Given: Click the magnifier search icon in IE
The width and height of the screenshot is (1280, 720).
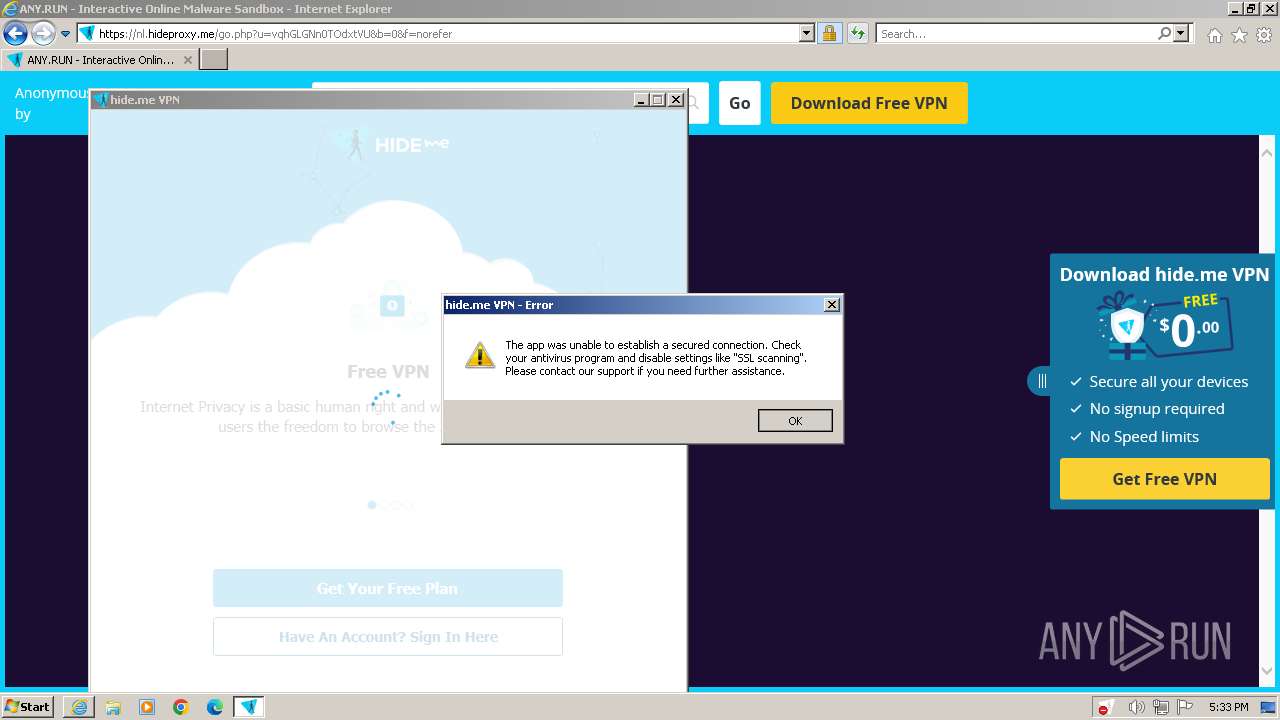Looking at the screenshot, I should tap(1164, 33).
